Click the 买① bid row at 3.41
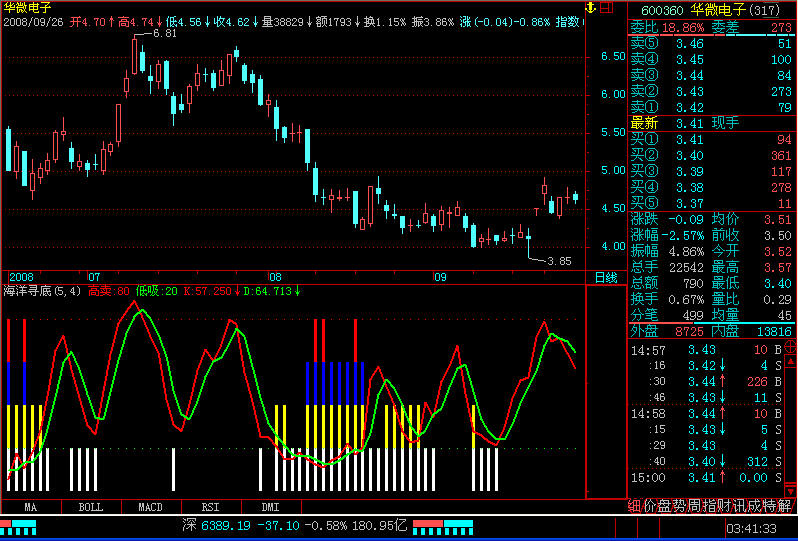This screenshot has width=798, height=541. (711, 139)
